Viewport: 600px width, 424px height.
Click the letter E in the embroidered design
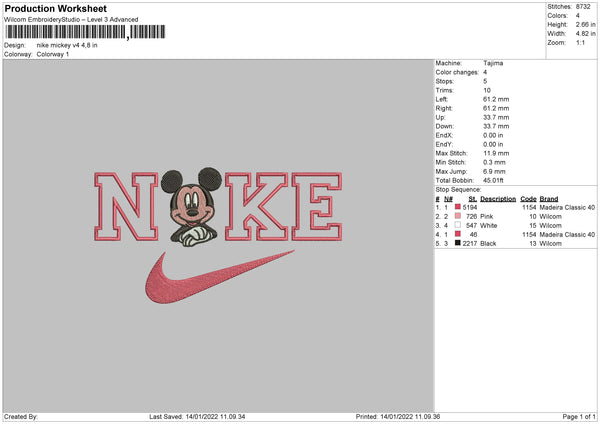(x=317, y=207)
